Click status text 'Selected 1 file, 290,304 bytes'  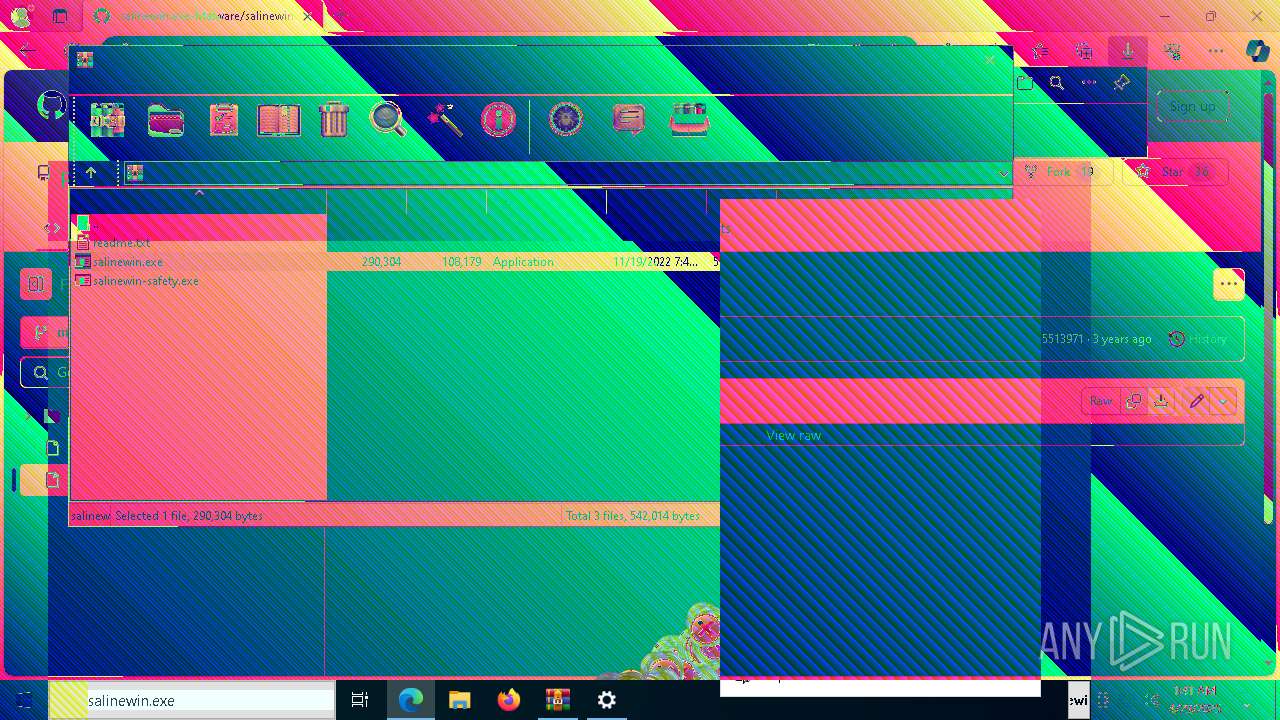[x=189, y=516]
